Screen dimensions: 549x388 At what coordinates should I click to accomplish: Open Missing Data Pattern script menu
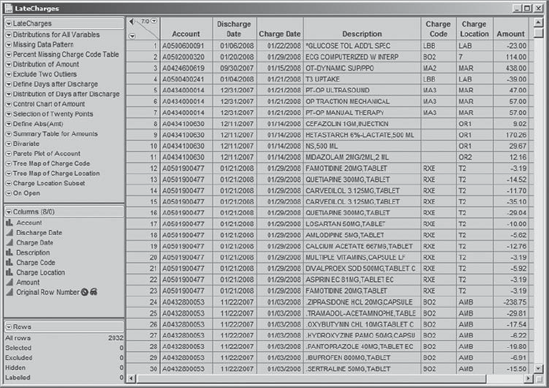pos(9,45)
